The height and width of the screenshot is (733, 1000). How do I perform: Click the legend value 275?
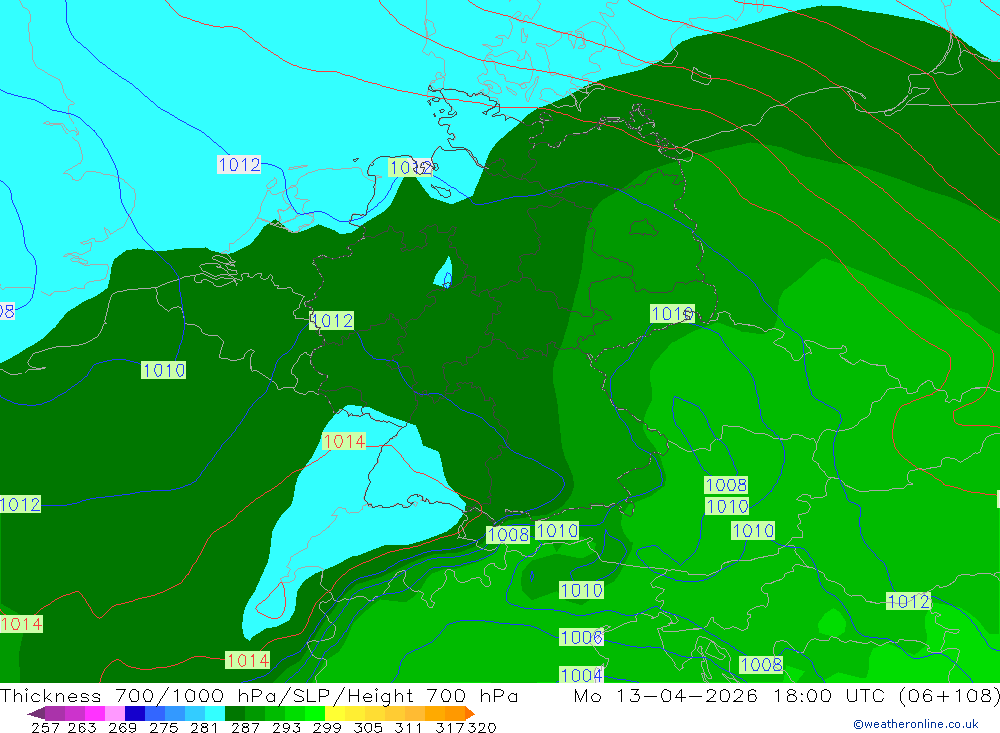coord(163,728)
